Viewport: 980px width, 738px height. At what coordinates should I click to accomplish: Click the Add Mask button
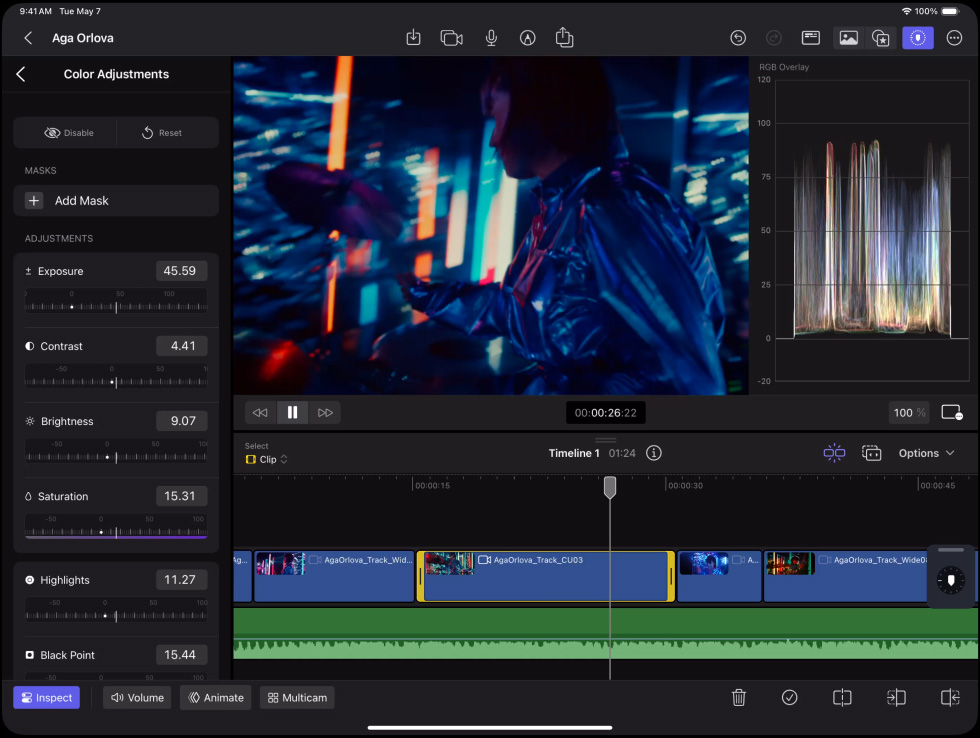pyautogui.click(x=116, y=201)
